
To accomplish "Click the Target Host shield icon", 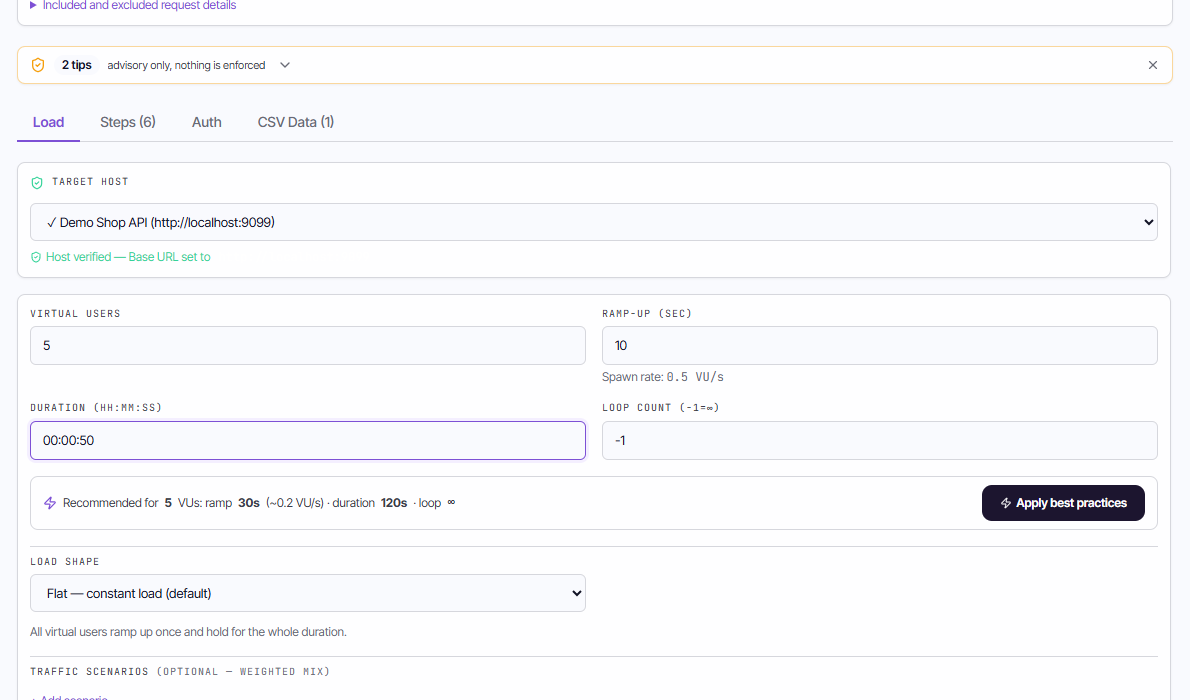I will click(36, 182).
